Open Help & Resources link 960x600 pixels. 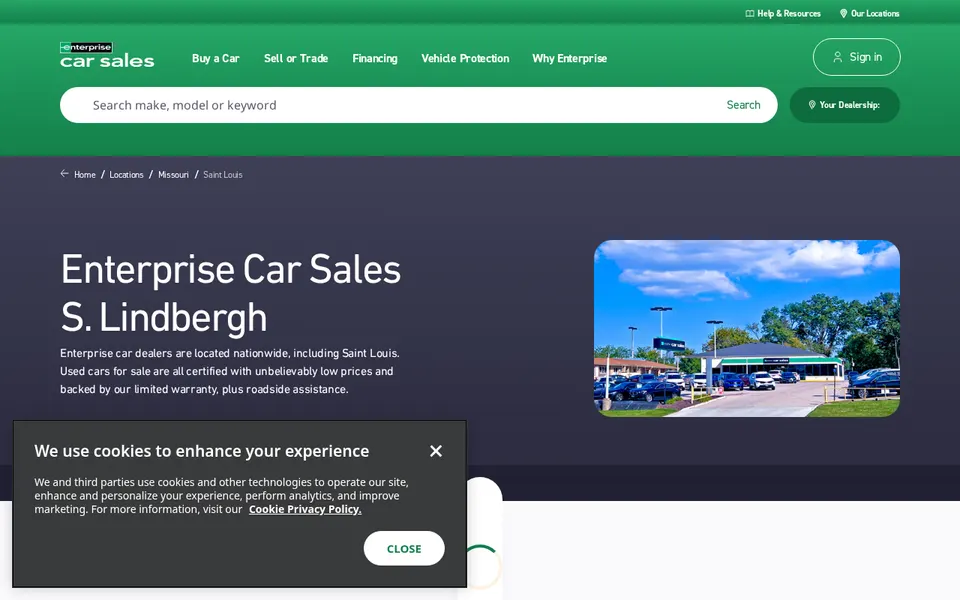(x=783, y=13)
